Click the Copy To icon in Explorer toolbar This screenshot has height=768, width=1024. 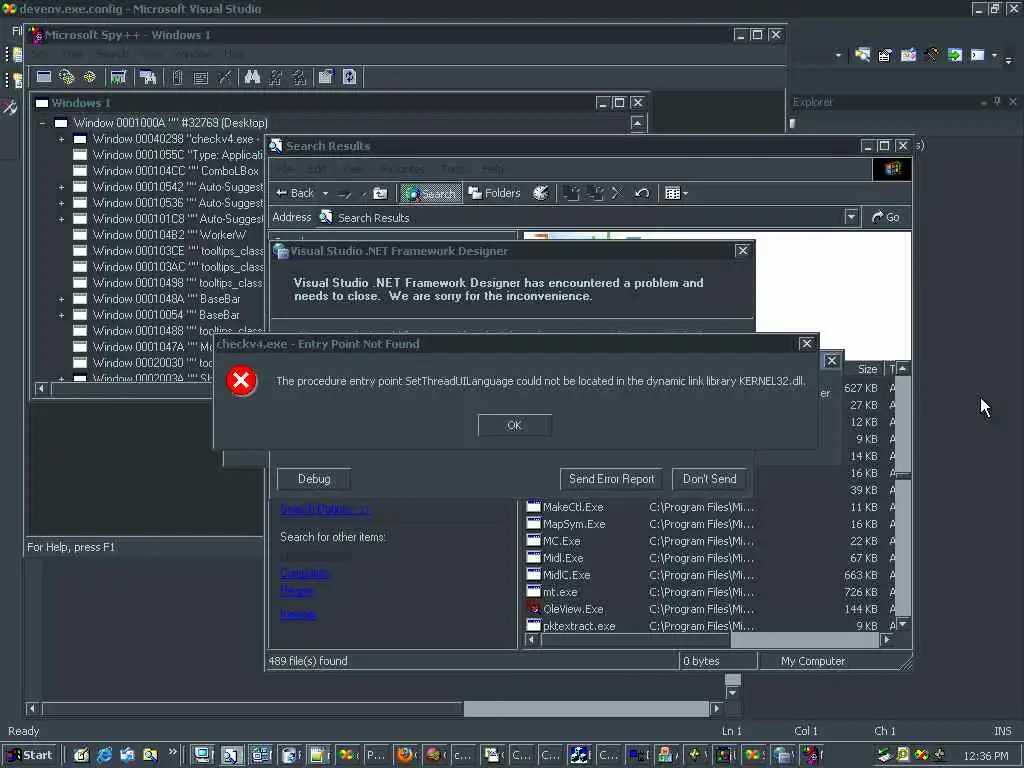(x=594, y=193)
